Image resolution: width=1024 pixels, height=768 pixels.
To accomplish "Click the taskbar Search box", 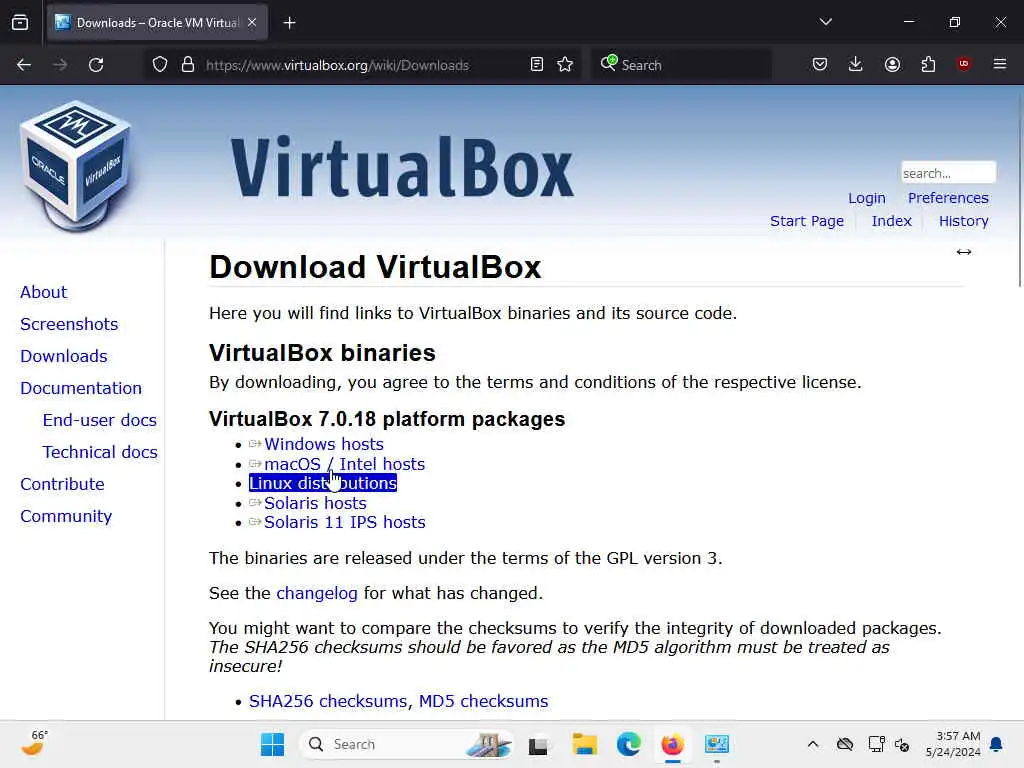I will pyautogui.click(x=406, y=744).
